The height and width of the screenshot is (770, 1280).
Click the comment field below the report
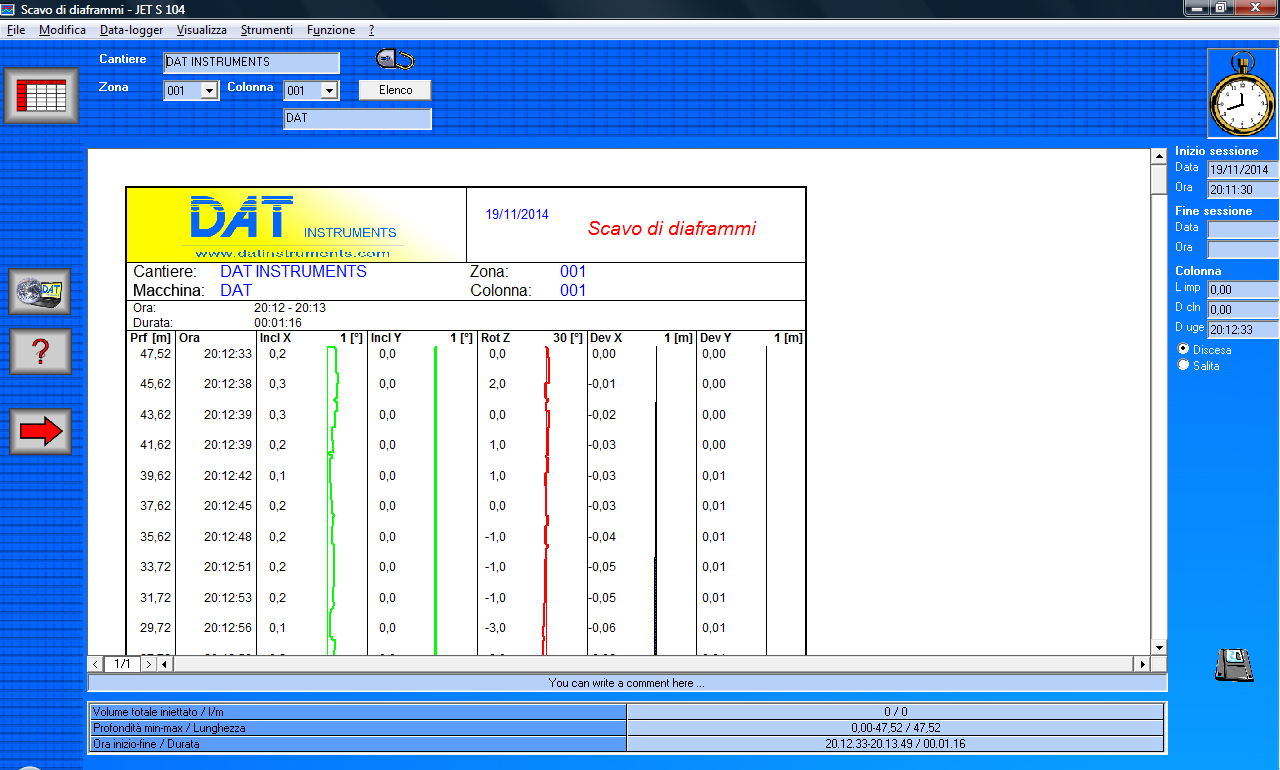click(x=627, y=683)
